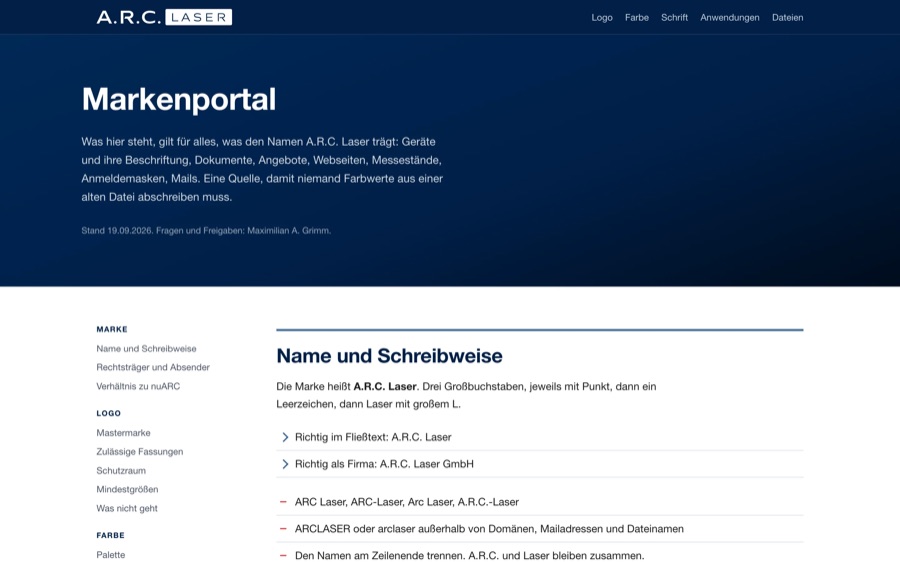Click the Markenportal page title

(179, 100)
